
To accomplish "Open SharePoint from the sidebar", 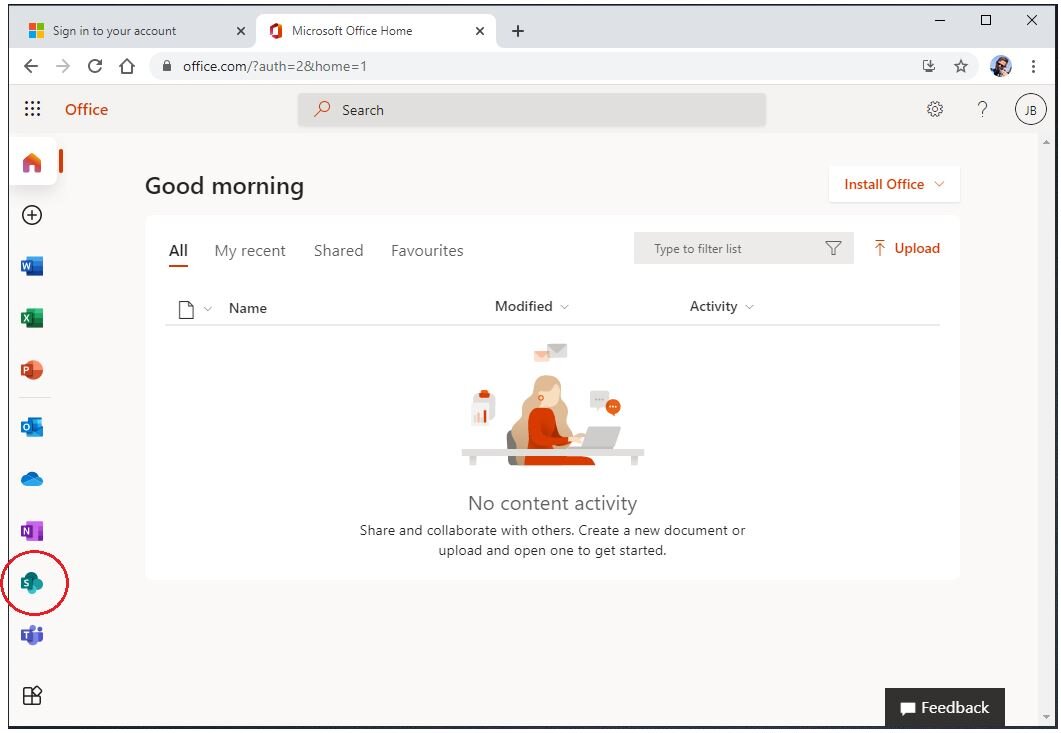I will [32, 583].
